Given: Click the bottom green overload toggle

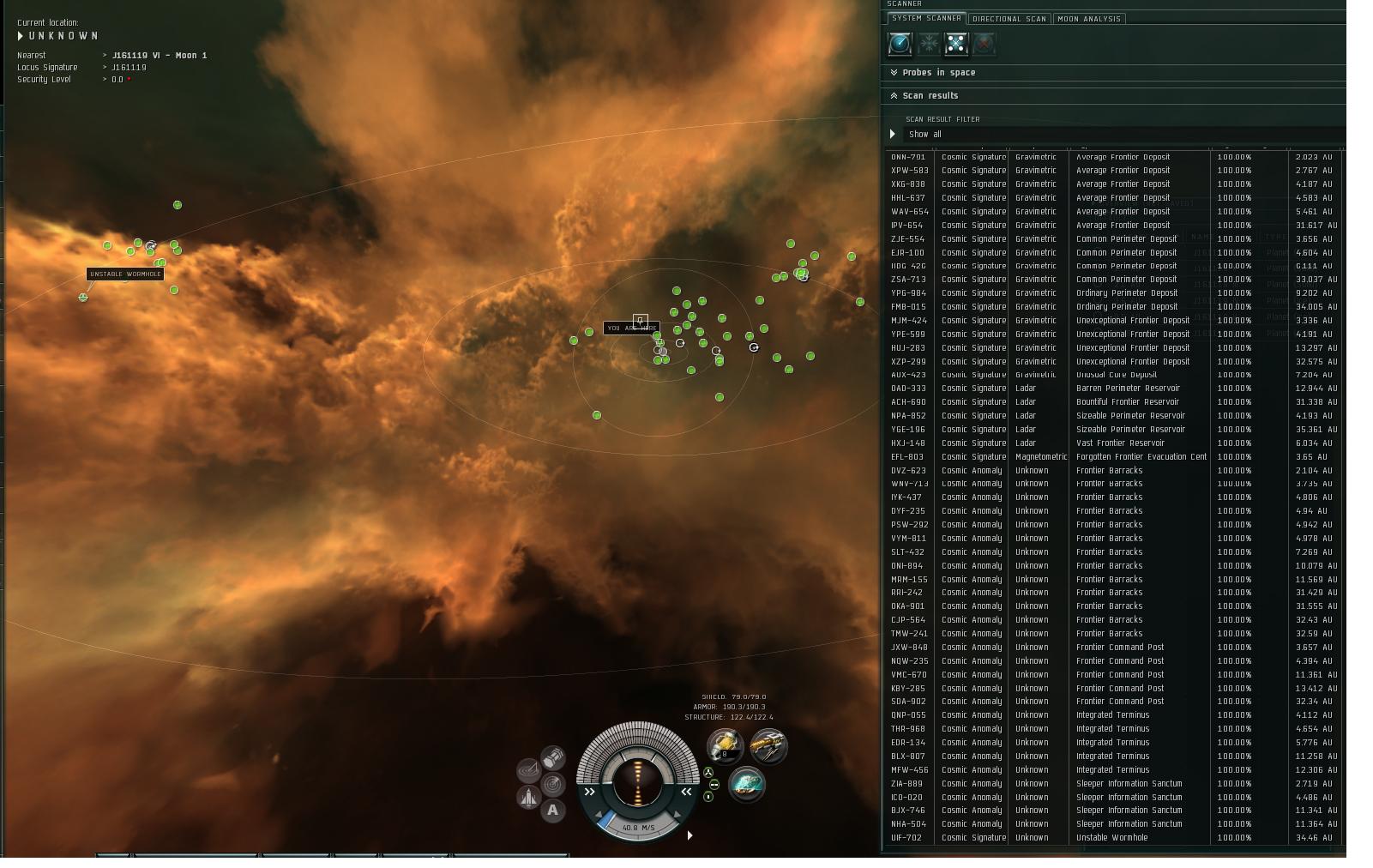Looking at the screenshot, I should point(708,797).
